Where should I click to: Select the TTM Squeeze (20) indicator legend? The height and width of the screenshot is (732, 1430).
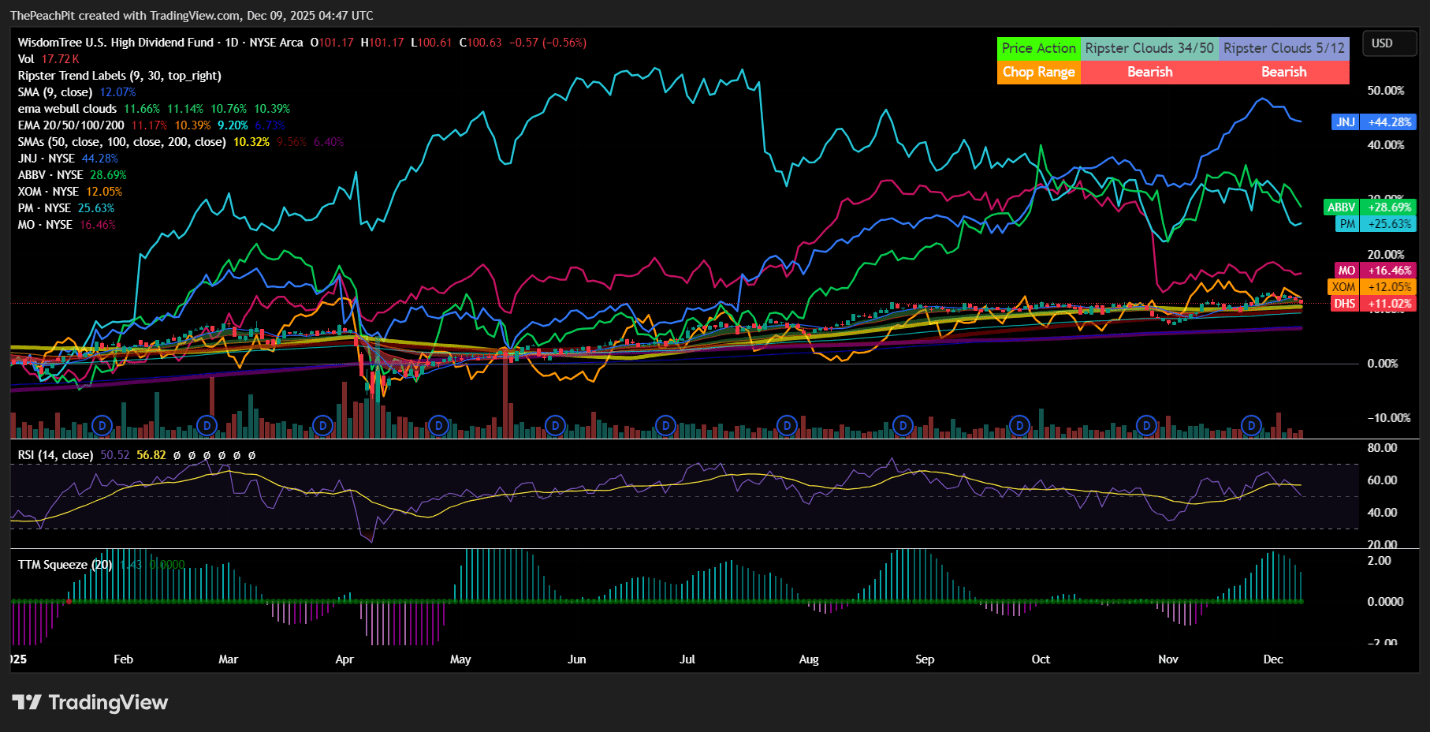point(62,564)
